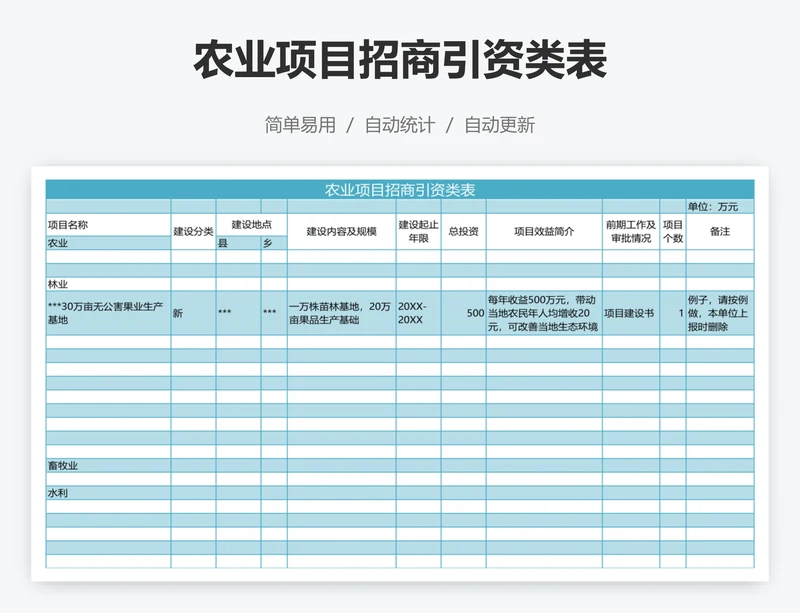Select the 项目名称 header cell
Image resolution: width=800 pixels, height=613 pixels.
(108, 225)
